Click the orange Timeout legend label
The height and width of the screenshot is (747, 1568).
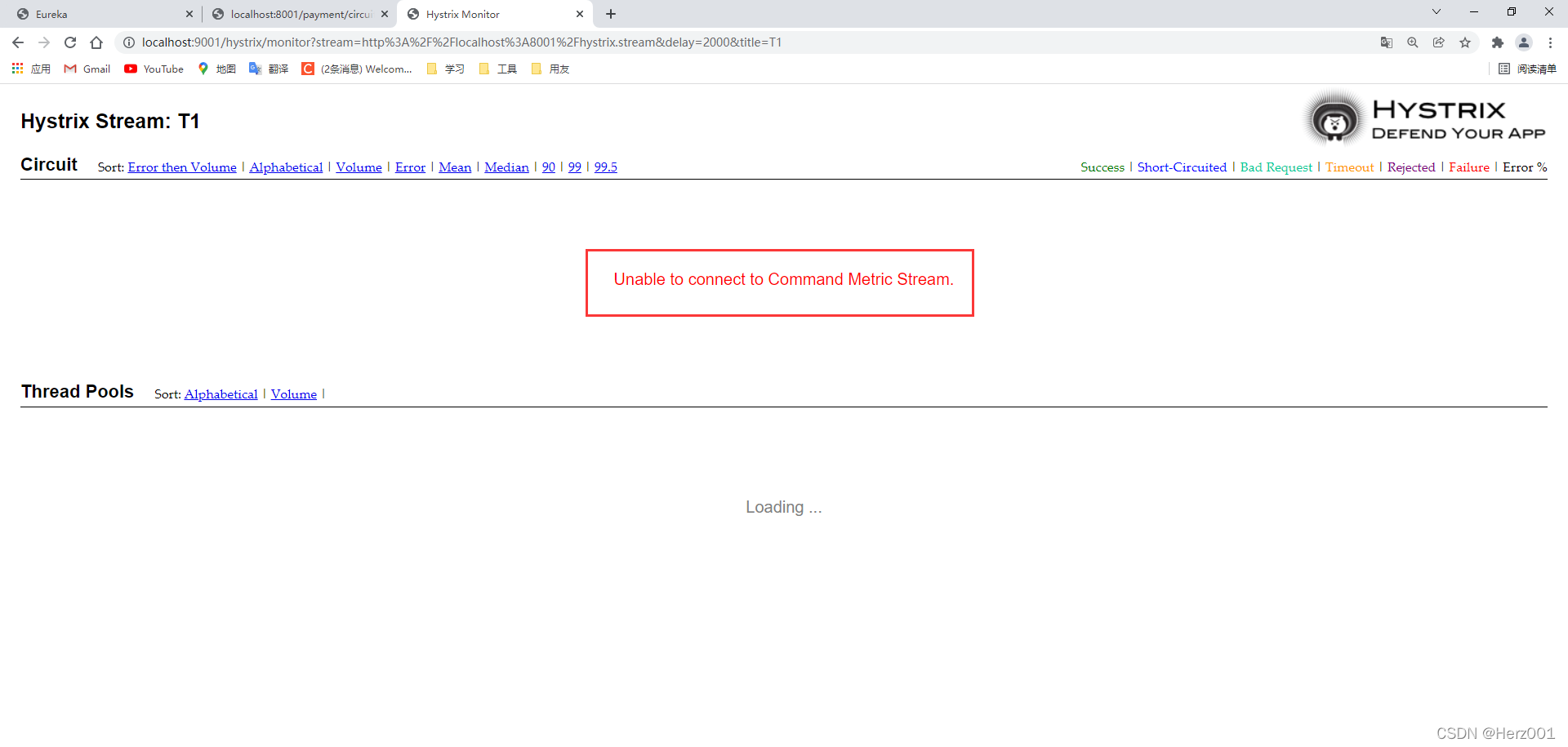pyautogui.click(x=1349, y=167)
